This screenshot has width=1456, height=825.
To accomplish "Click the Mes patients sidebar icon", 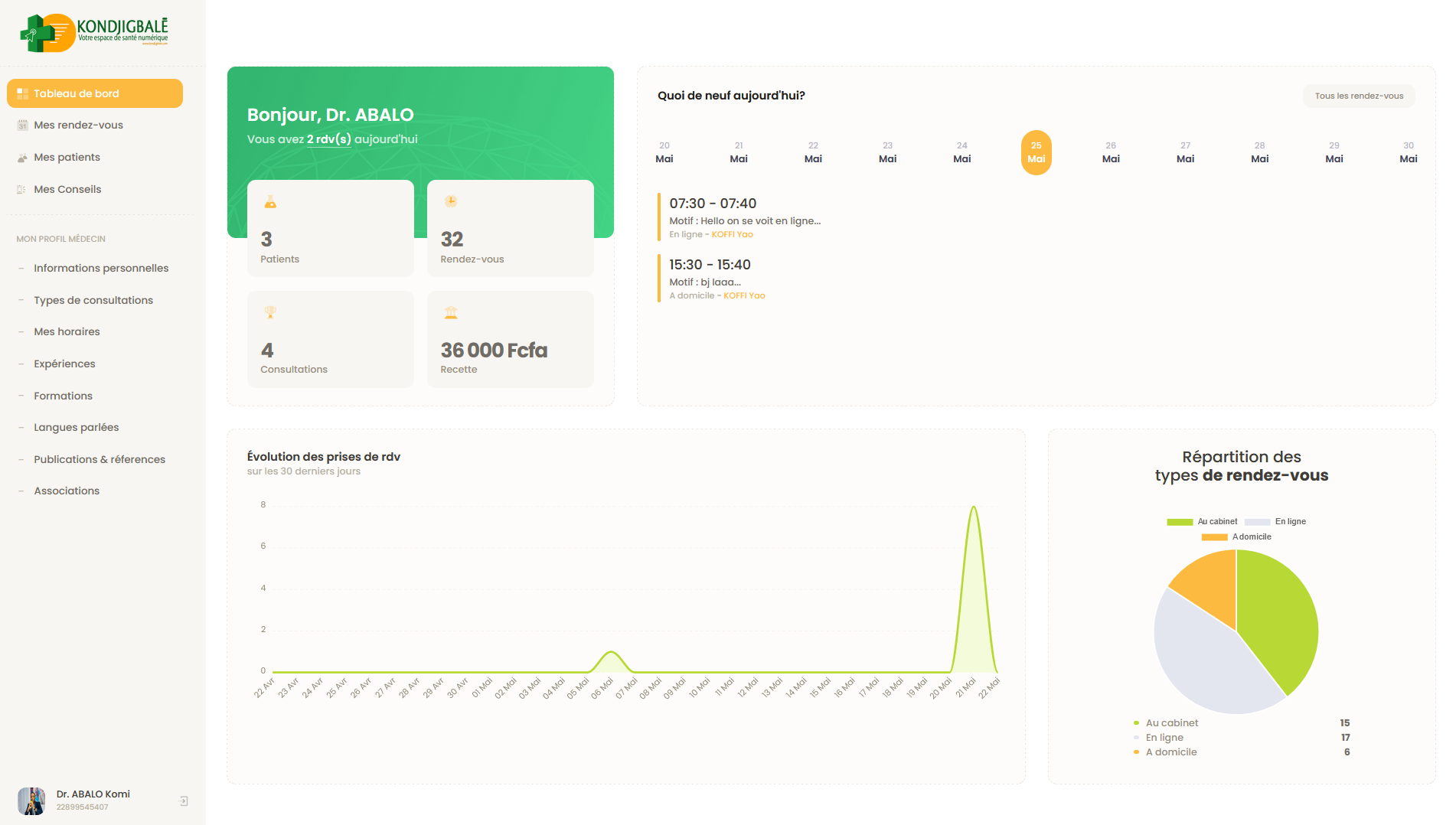I will point(22,158).
